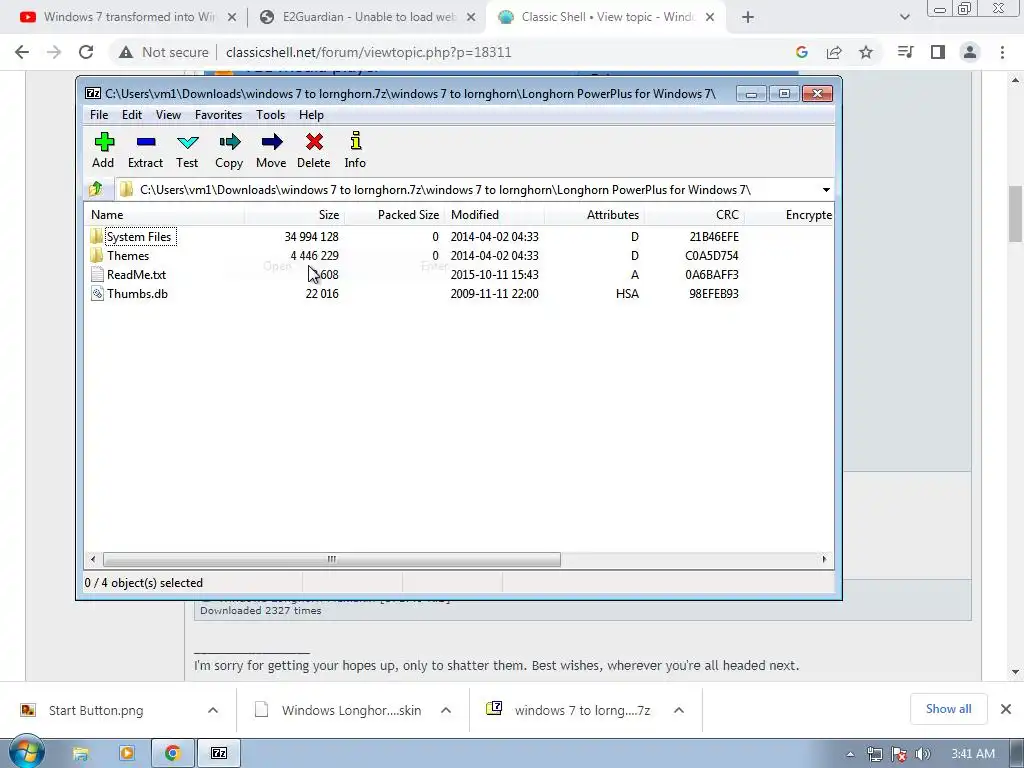Sort by Packed Size column header
The image size is (1024, 768).
pos(394,215)
